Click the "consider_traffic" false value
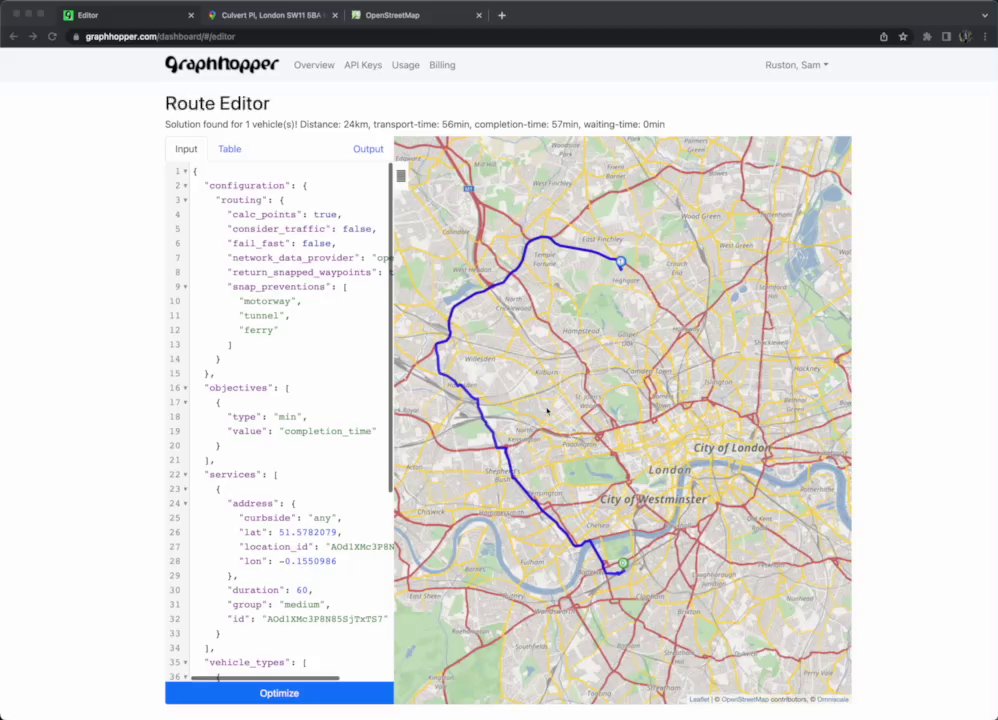 pyautogui.click(x=356, y=229)
